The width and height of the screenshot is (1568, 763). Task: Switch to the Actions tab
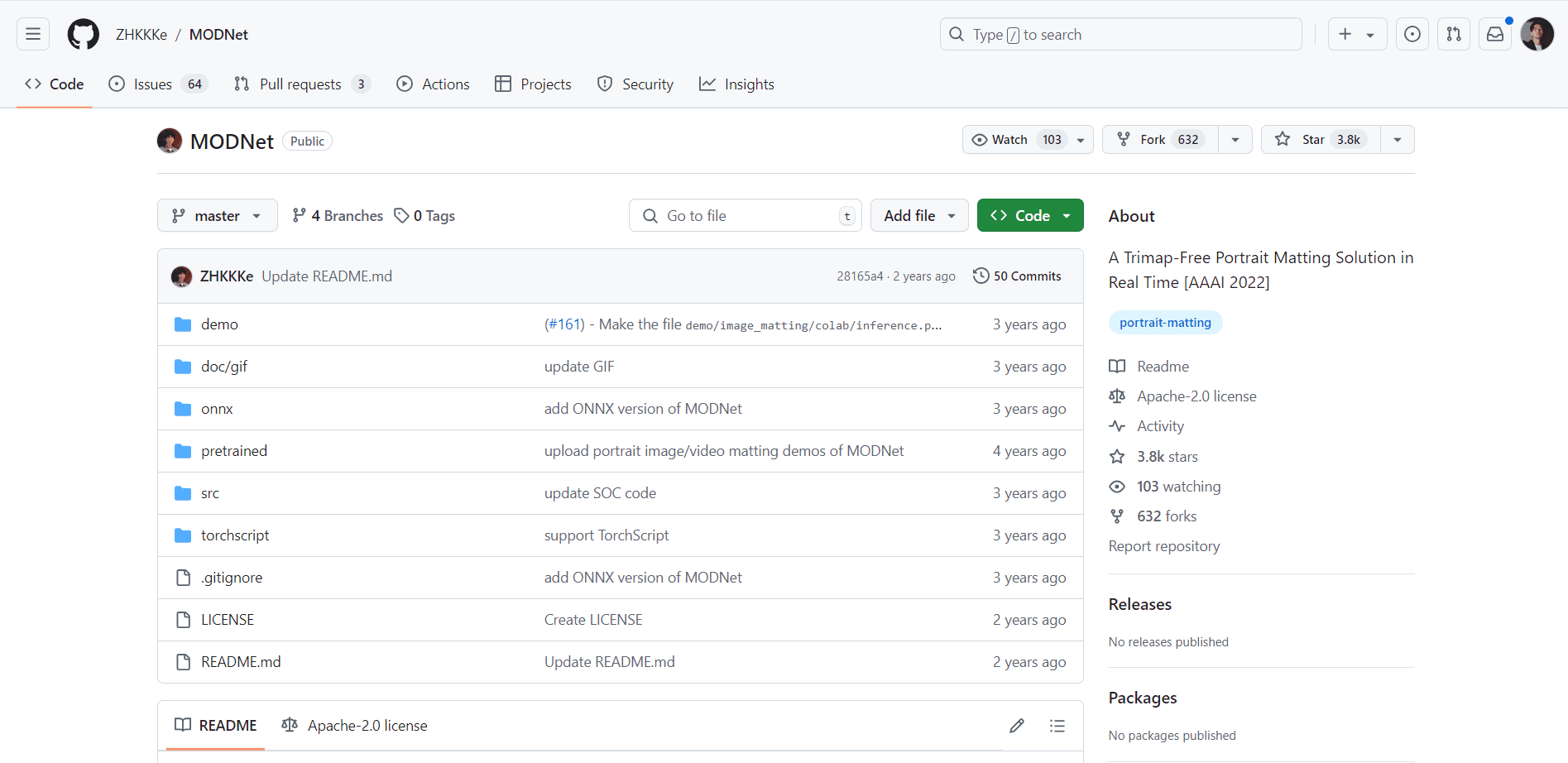click(433, 84)
